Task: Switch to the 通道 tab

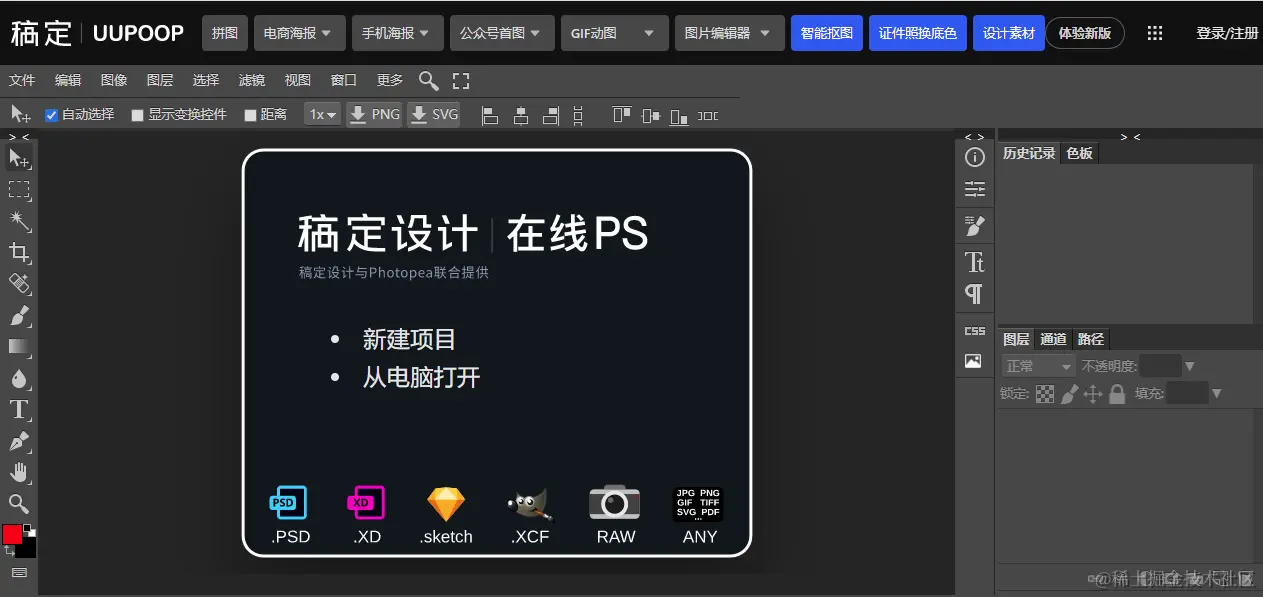Action: coord(1053,339)
